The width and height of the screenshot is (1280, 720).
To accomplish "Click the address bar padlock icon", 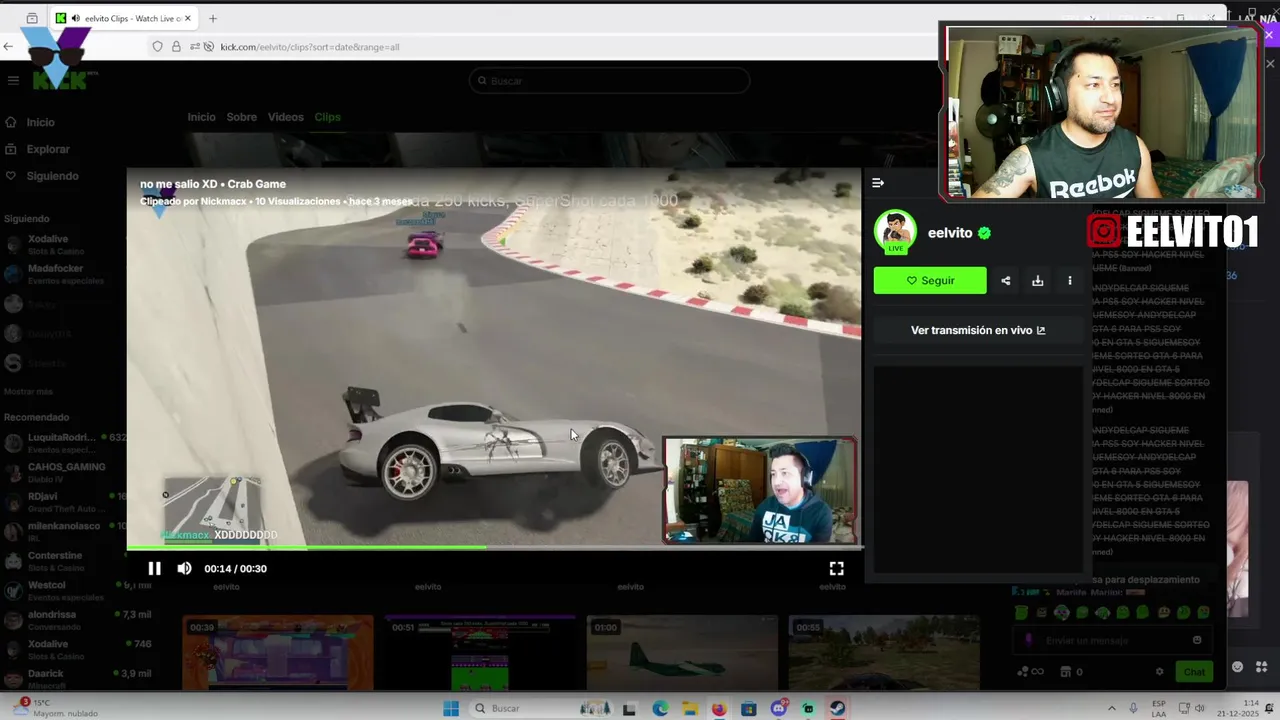I will pos(176,46).
